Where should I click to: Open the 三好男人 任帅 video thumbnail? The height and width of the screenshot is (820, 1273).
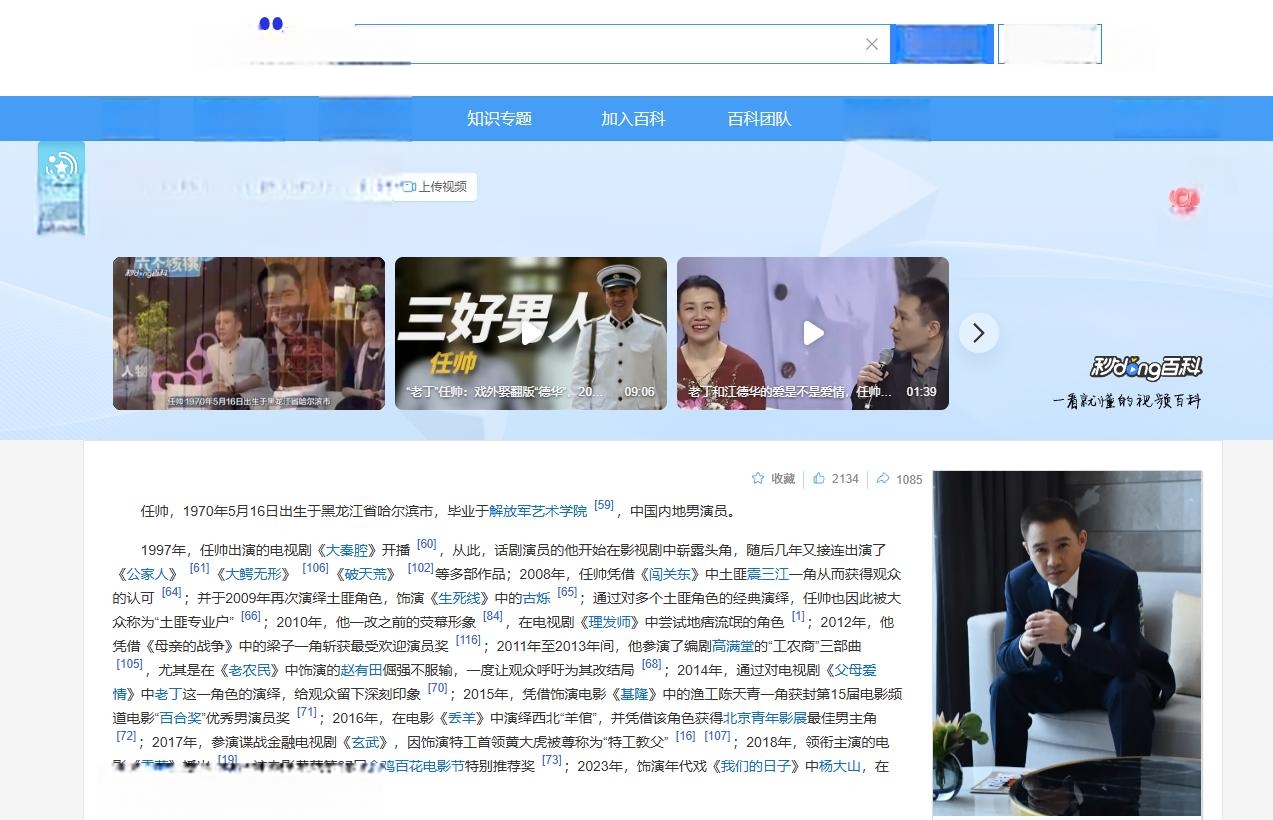530,333
